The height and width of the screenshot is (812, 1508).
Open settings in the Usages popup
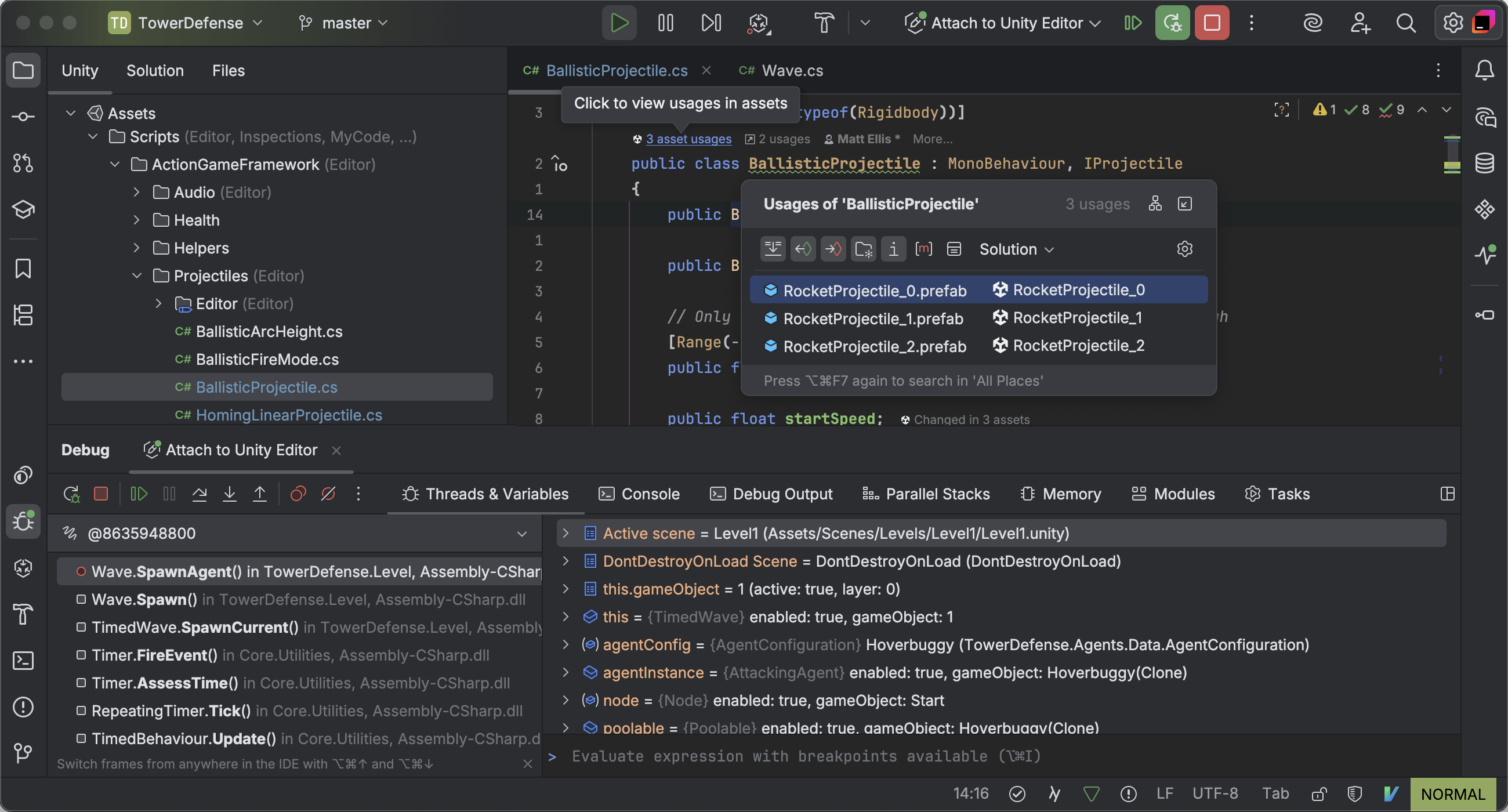point(1184,249)
